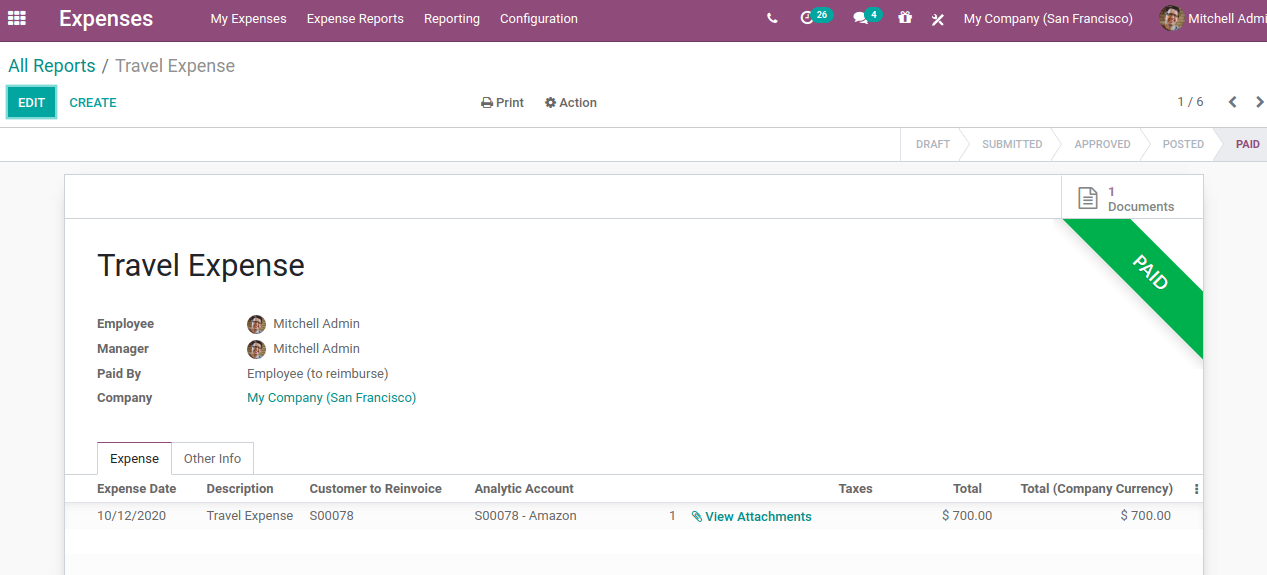The height and width of the screenshot is (575, 1267).
Task: Click the S00078 customer to reinvoice cell
Action: click(332, 516)
